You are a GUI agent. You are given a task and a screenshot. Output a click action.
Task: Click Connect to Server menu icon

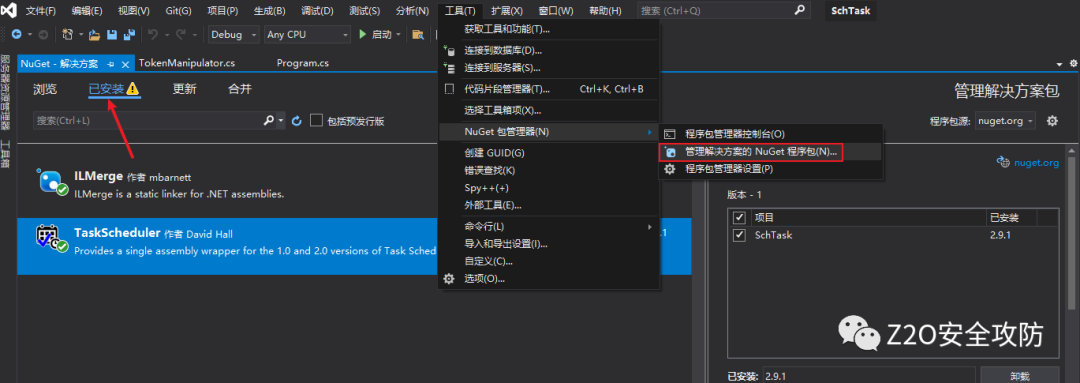pos(449,68)
